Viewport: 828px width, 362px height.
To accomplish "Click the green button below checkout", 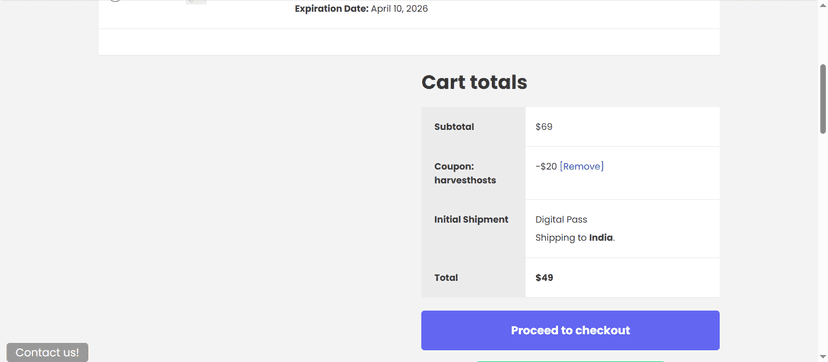I will [570, 361].
